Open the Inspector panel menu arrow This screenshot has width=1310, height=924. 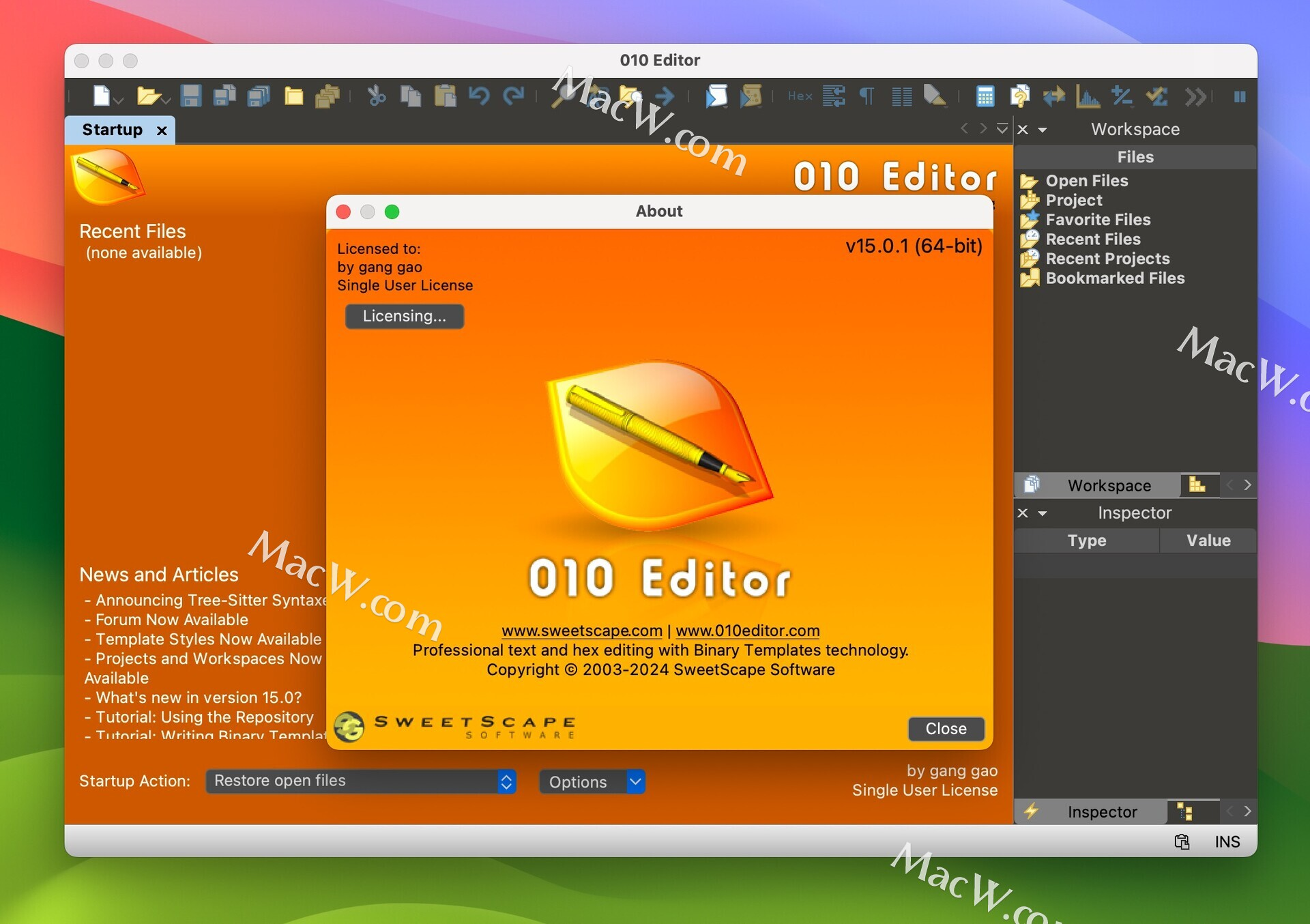1043,513
